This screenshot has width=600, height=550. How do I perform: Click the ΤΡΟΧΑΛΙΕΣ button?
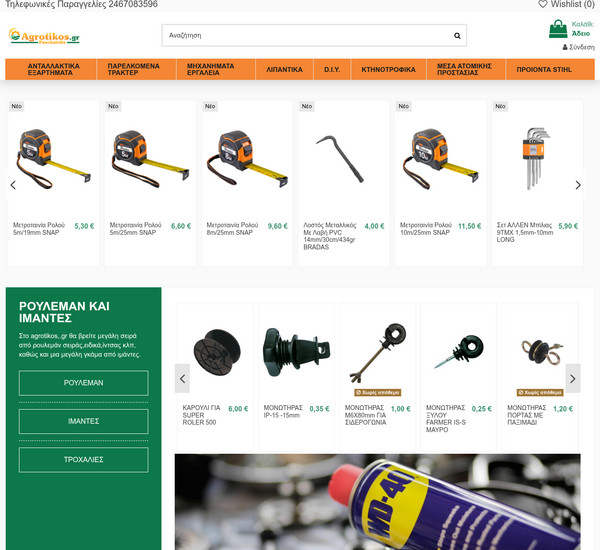tap(83, 460)
